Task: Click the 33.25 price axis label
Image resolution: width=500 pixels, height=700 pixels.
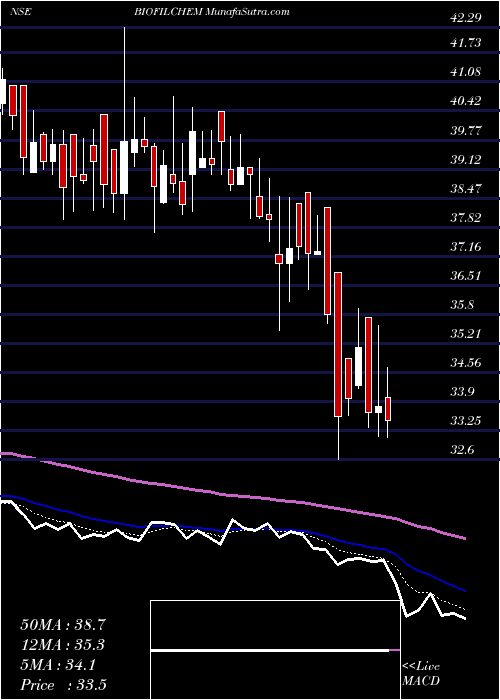Action: coord(466,421)
